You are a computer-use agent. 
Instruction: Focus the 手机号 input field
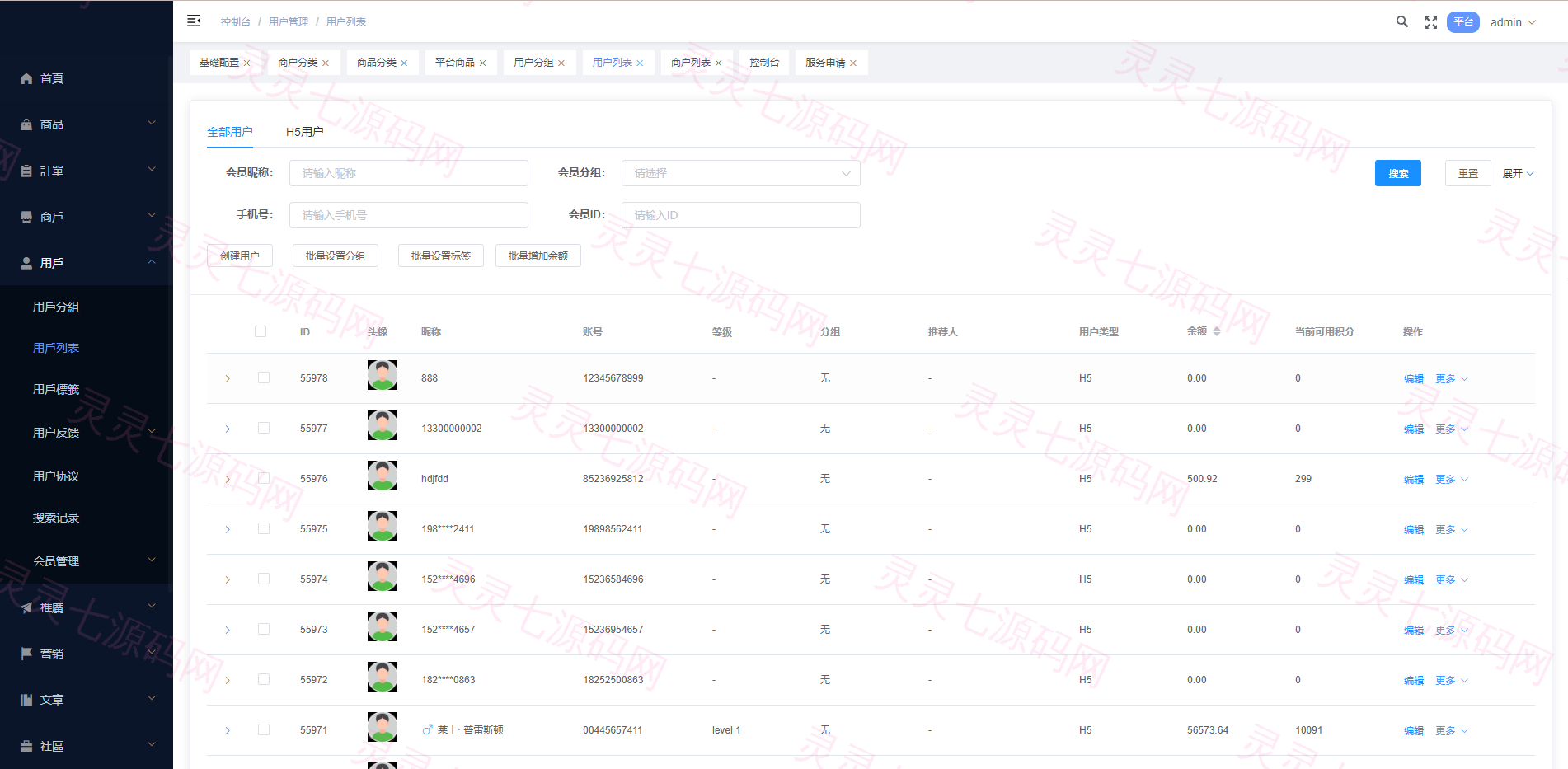tap(408, 215)
